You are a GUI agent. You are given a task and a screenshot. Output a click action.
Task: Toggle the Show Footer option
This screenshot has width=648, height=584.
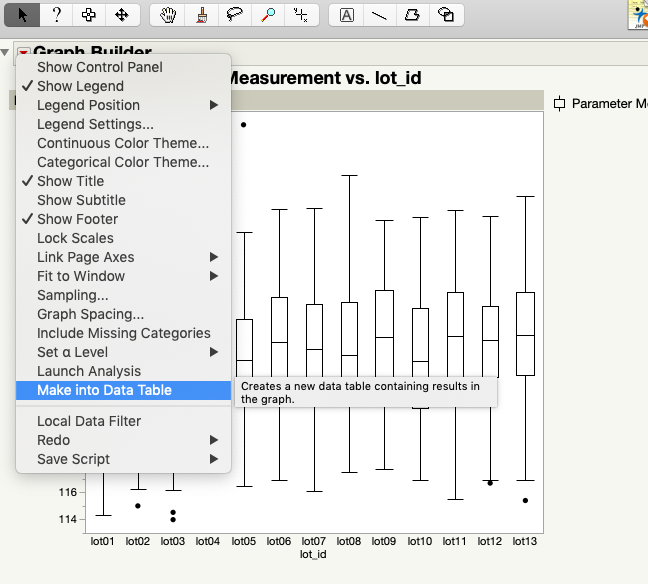click(x=123, y=219)
